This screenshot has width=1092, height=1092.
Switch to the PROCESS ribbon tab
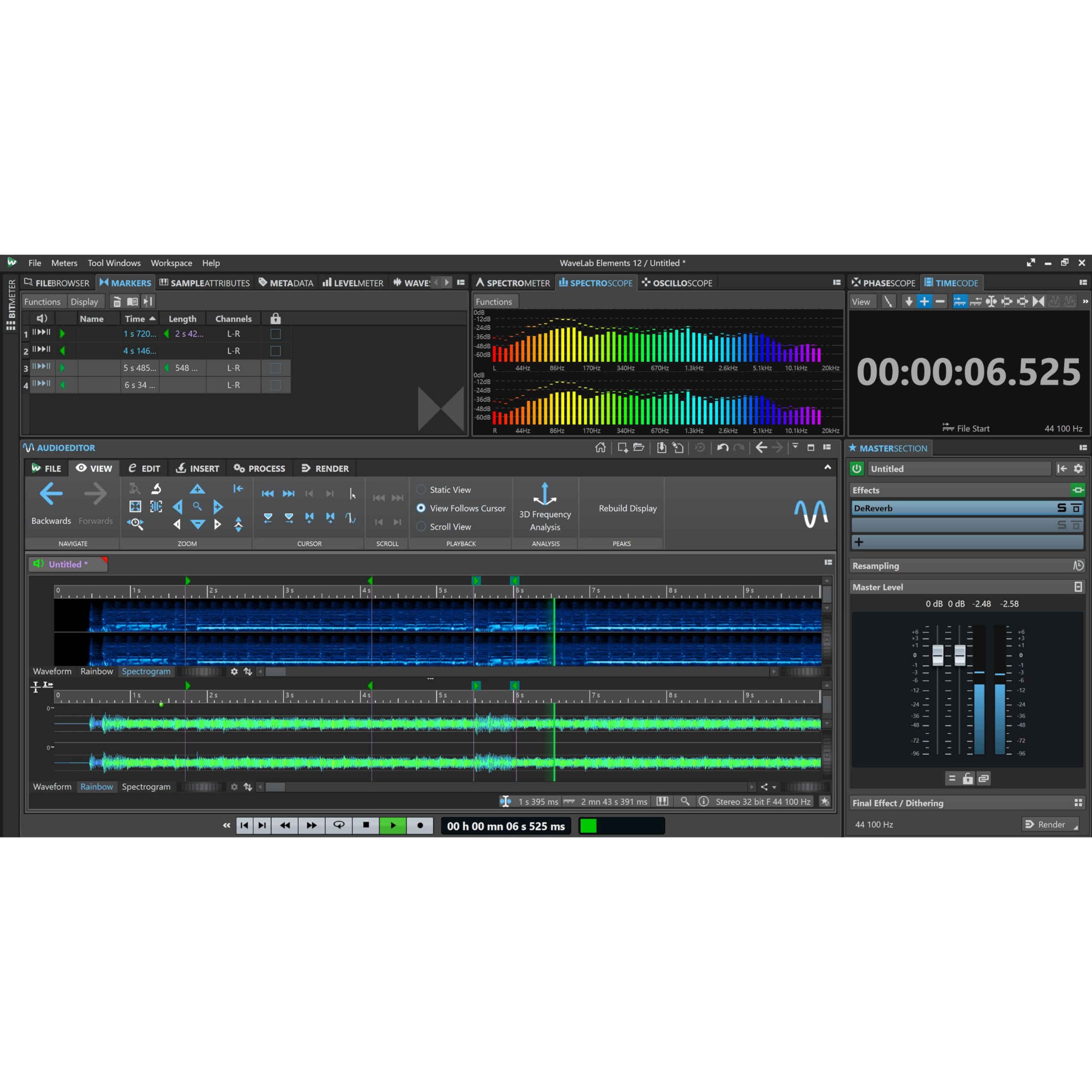tap(259, 468)
